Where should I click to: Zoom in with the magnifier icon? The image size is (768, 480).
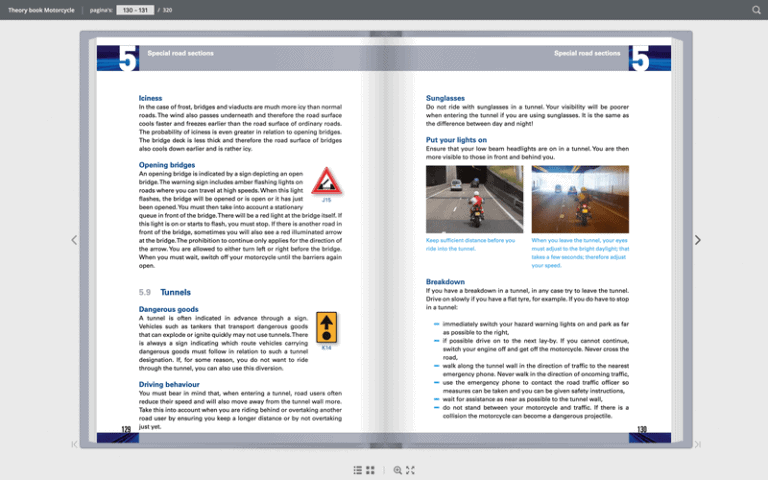coord(398,469)
